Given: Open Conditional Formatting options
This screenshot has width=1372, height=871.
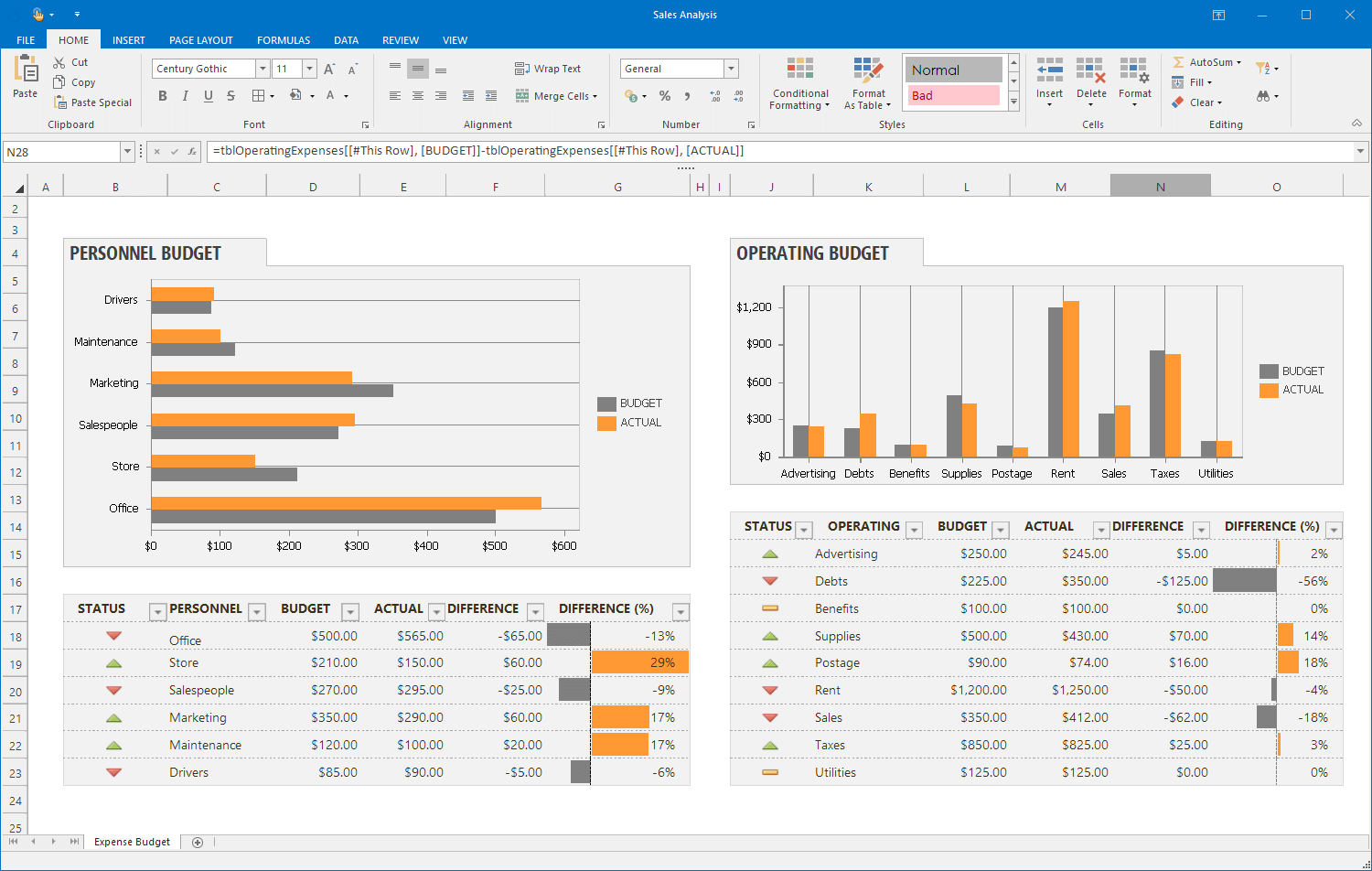Looking at the screenshot, I should (799, 84).
